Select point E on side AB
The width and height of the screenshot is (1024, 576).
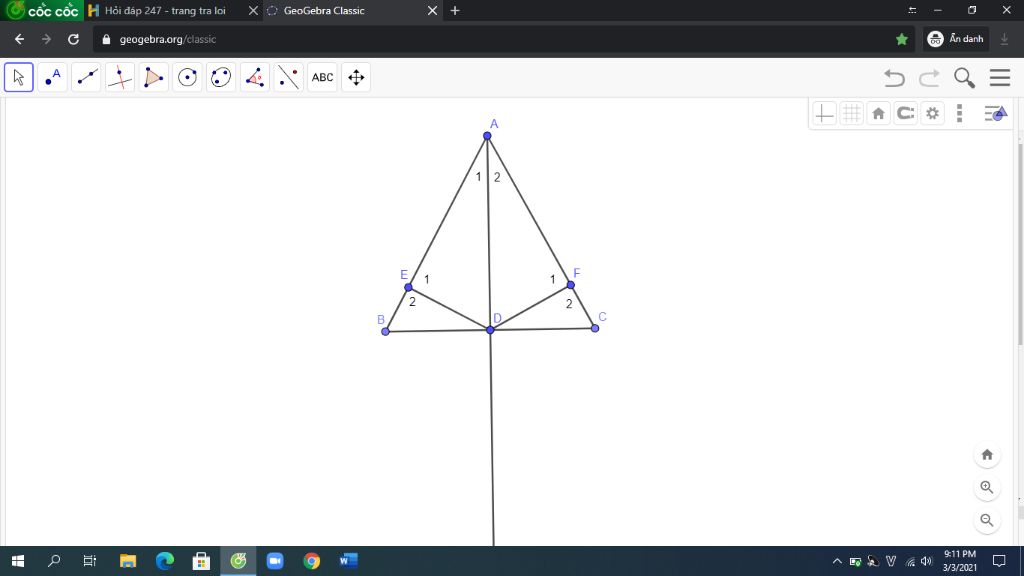pyautogui.click(x=408, y=287)
